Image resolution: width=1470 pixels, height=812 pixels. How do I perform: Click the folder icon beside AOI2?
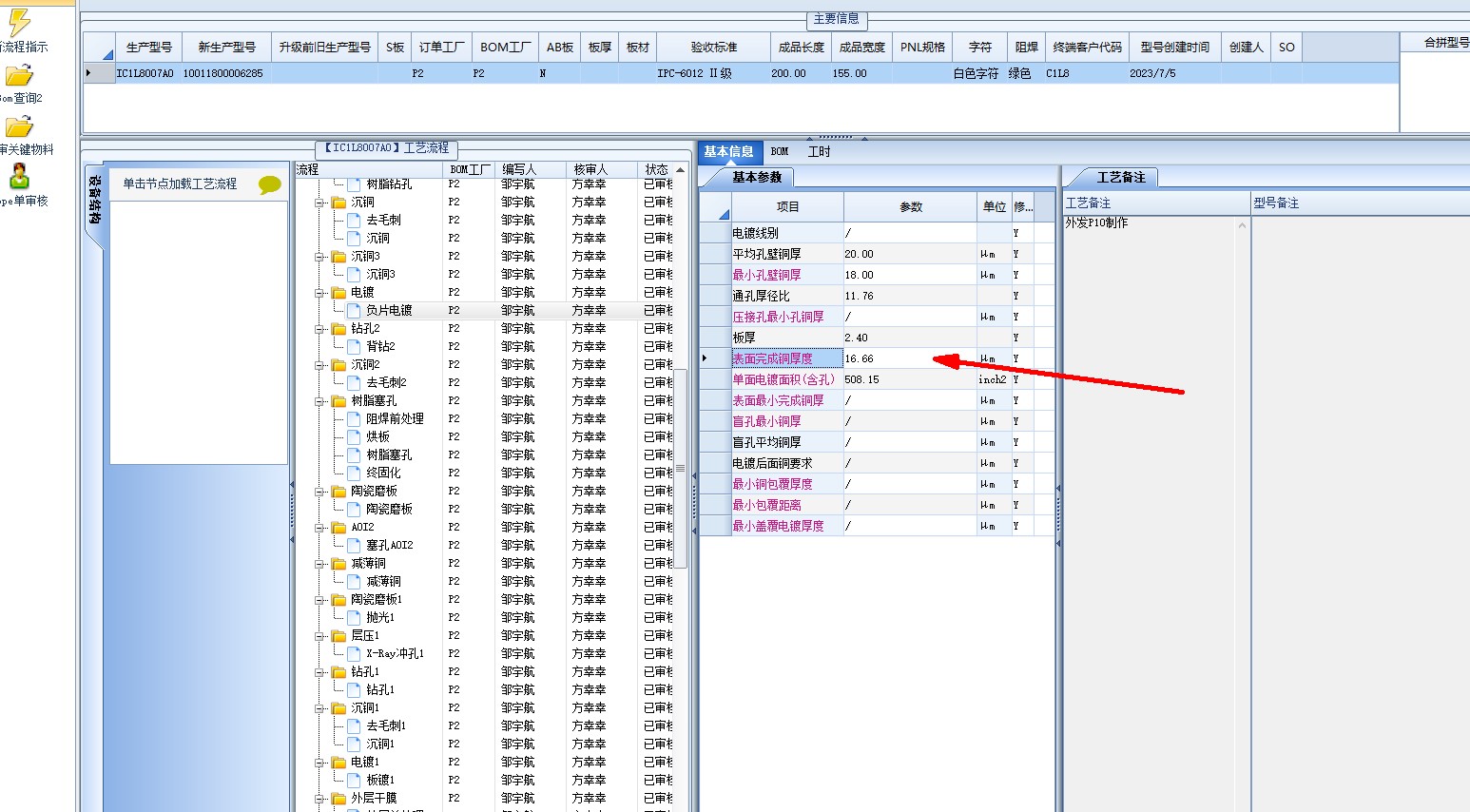click(x=338, y=528)
